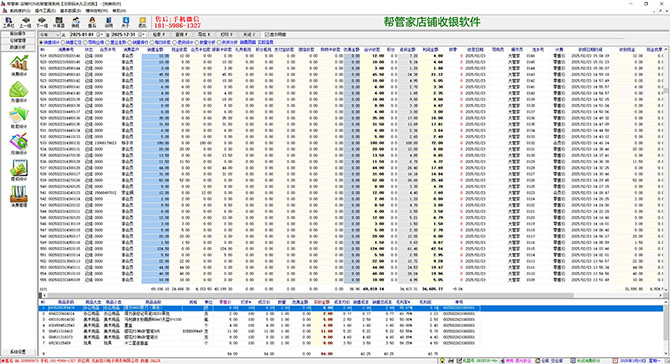The image size is (670, 364).
Task: Go to next group with 下一组 arrow
Action: [x=42, y=22]
